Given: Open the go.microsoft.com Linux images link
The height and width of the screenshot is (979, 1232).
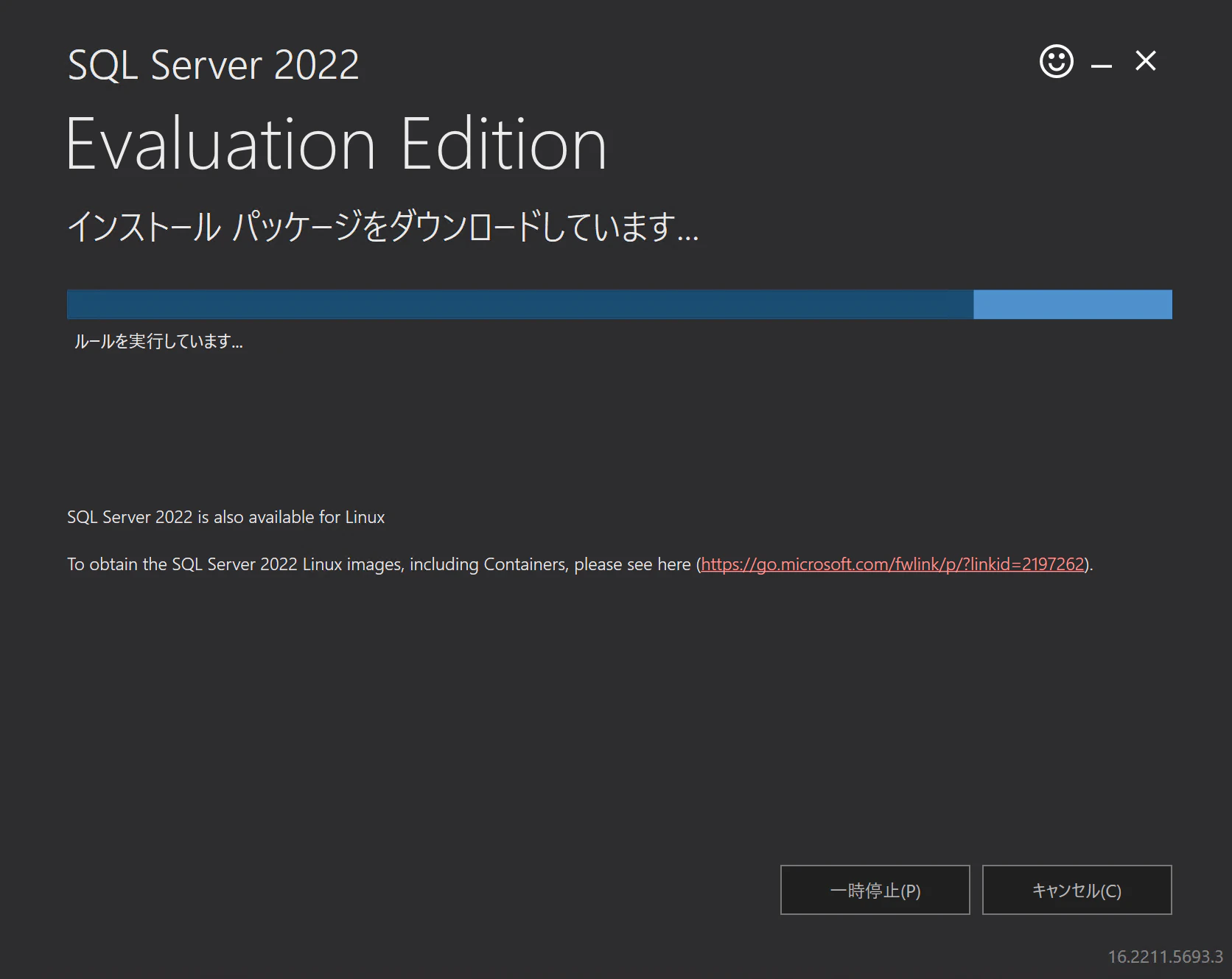Looking at the screenshot, I should (x=892, y=564).
